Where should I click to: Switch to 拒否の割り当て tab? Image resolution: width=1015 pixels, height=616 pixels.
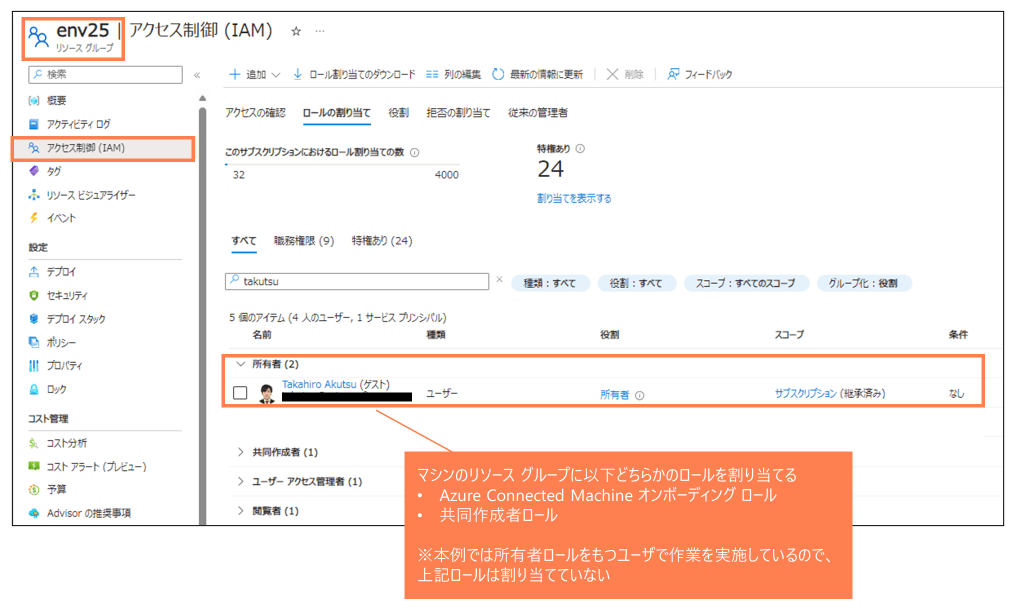pyautogui.click(x=458, y=113)
